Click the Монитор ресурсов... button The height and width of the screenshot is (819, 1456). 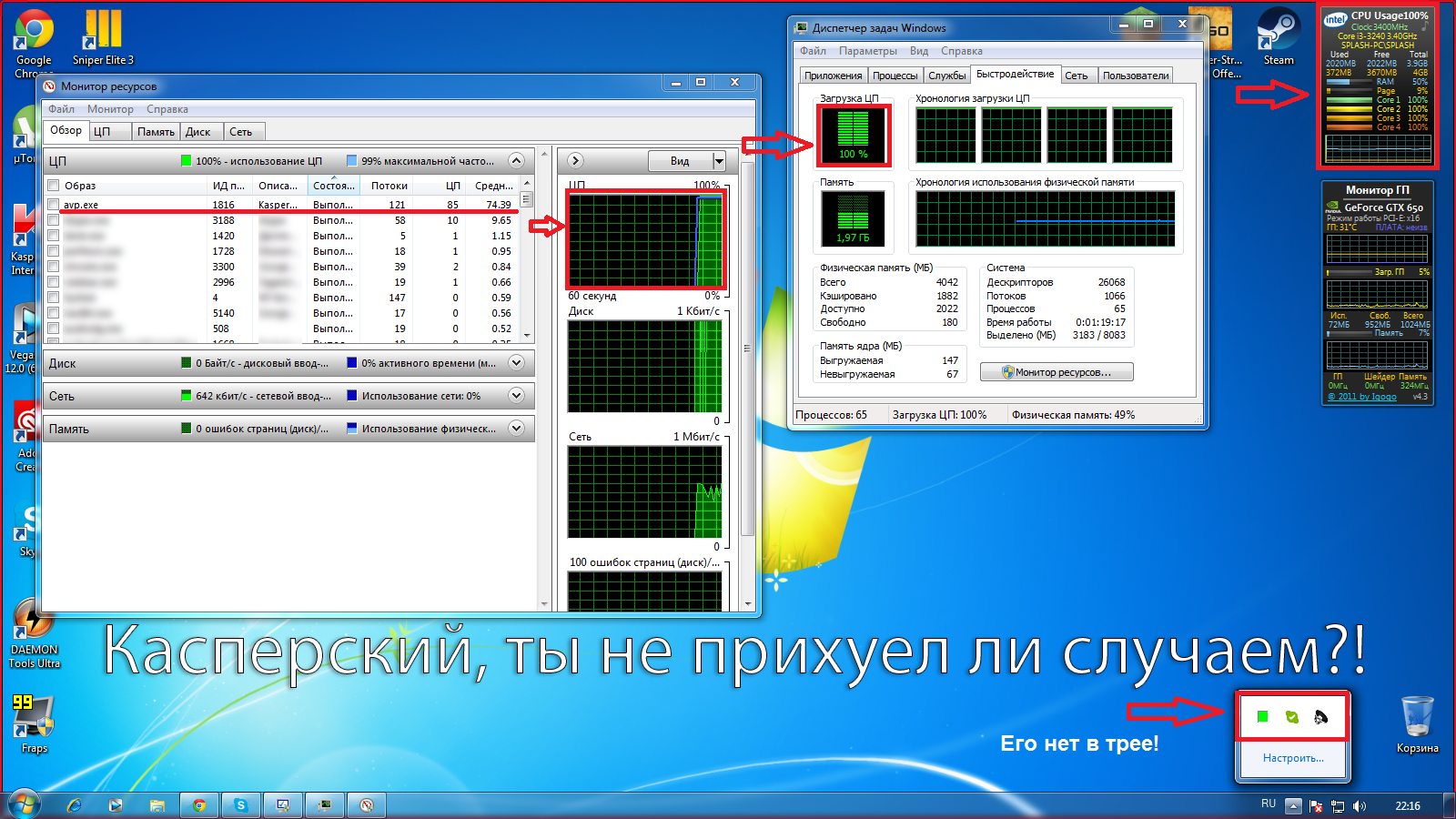1057,372
